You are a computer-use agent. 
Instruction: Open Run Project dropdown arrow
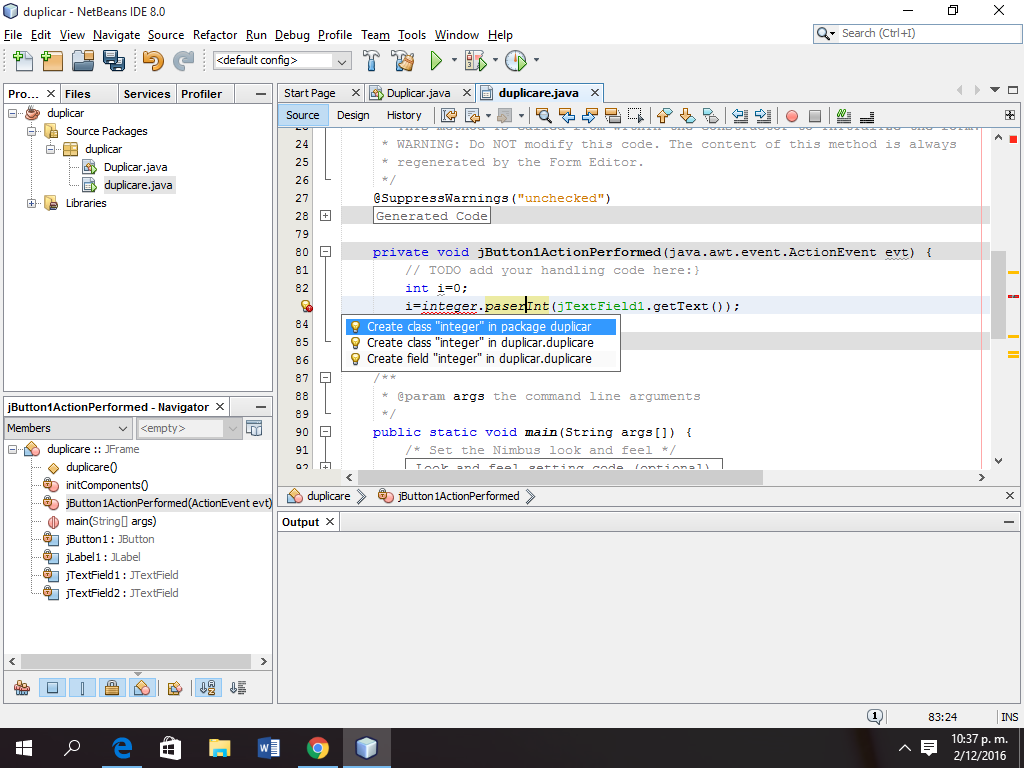pyautogui.click(x=454, y=60)
